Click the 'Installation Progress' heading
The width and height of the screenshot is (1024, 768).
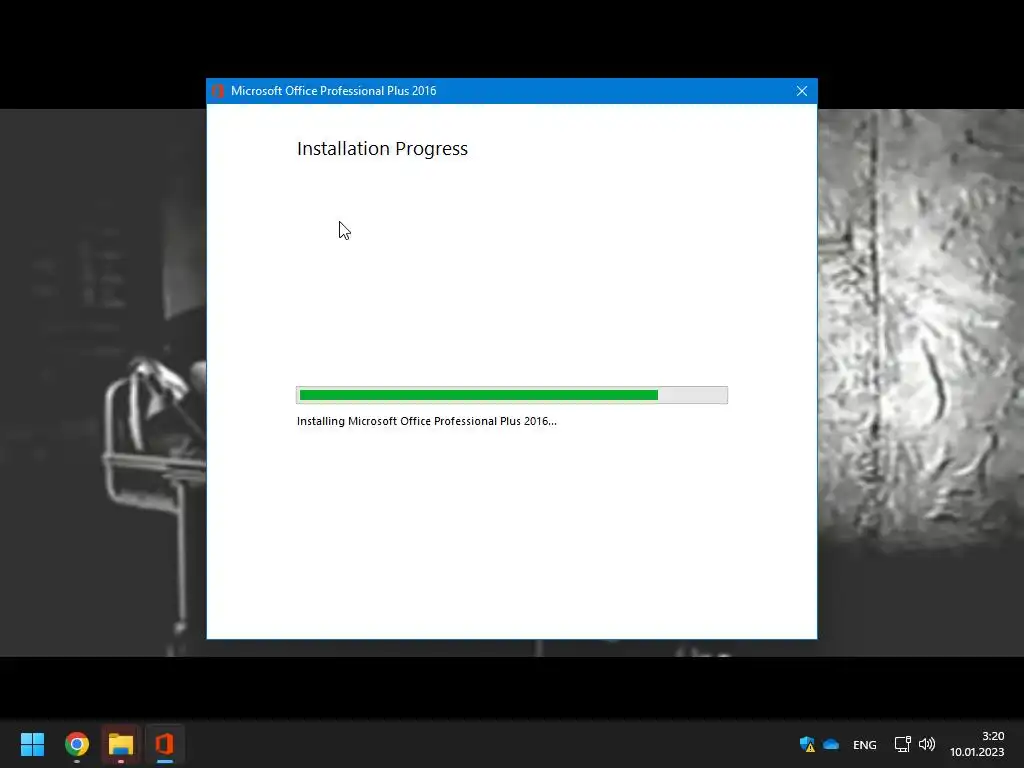point(382,149)
